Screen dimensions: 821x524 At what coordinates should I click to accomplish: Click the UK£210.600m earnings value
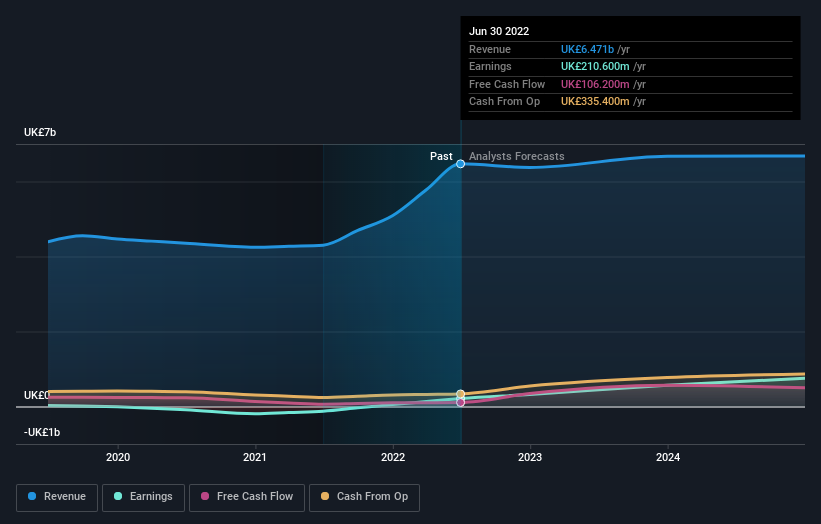[595, 66]
